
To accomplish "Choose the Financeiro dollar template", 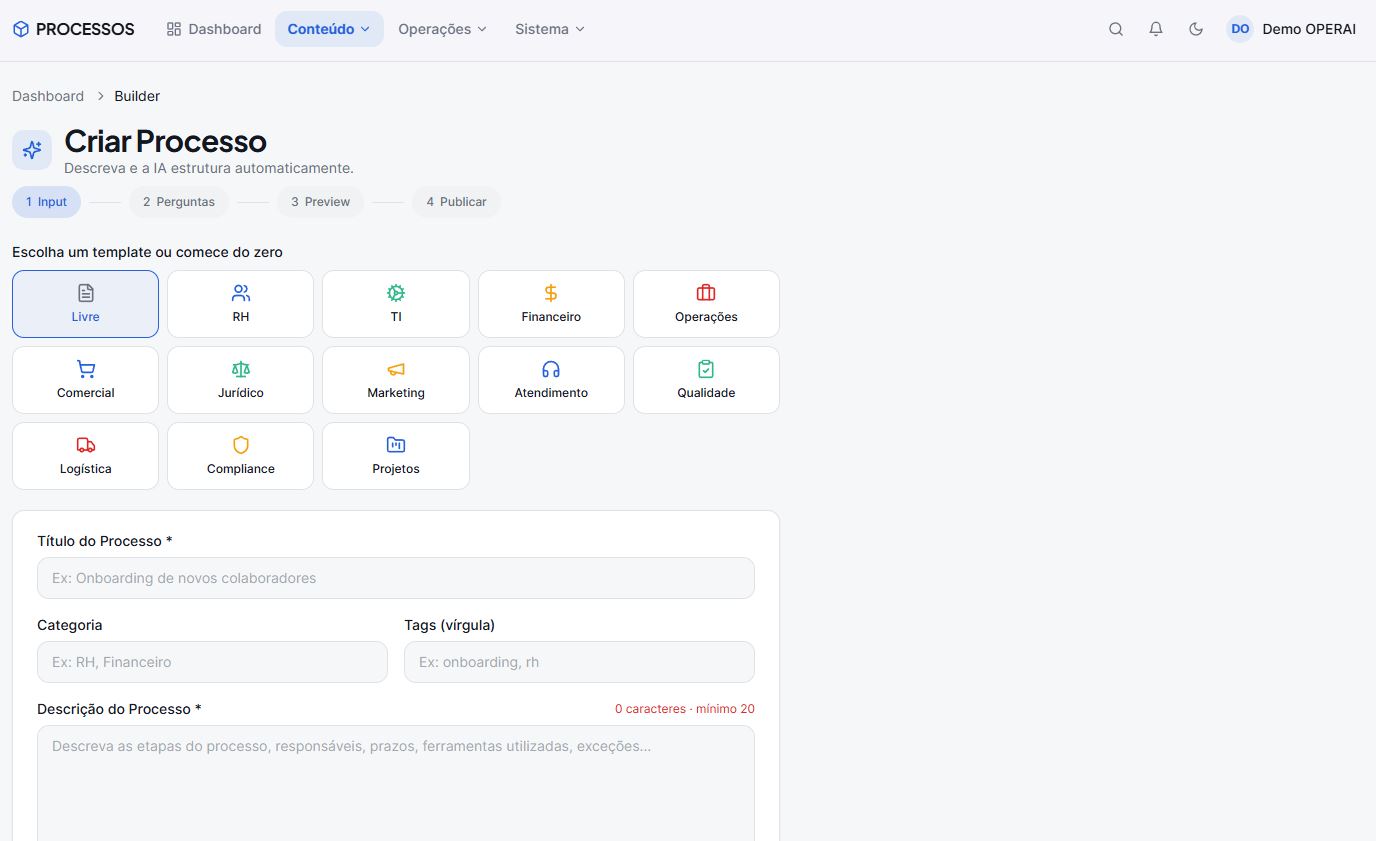I will point(551,304).
